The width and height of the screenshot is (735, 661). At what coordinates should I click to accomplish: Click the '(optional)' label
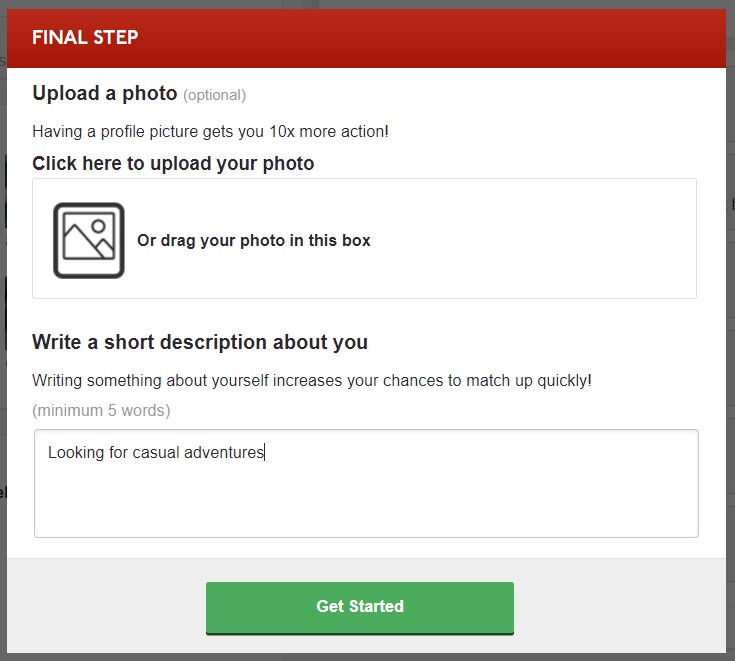[x=214, y=95]
